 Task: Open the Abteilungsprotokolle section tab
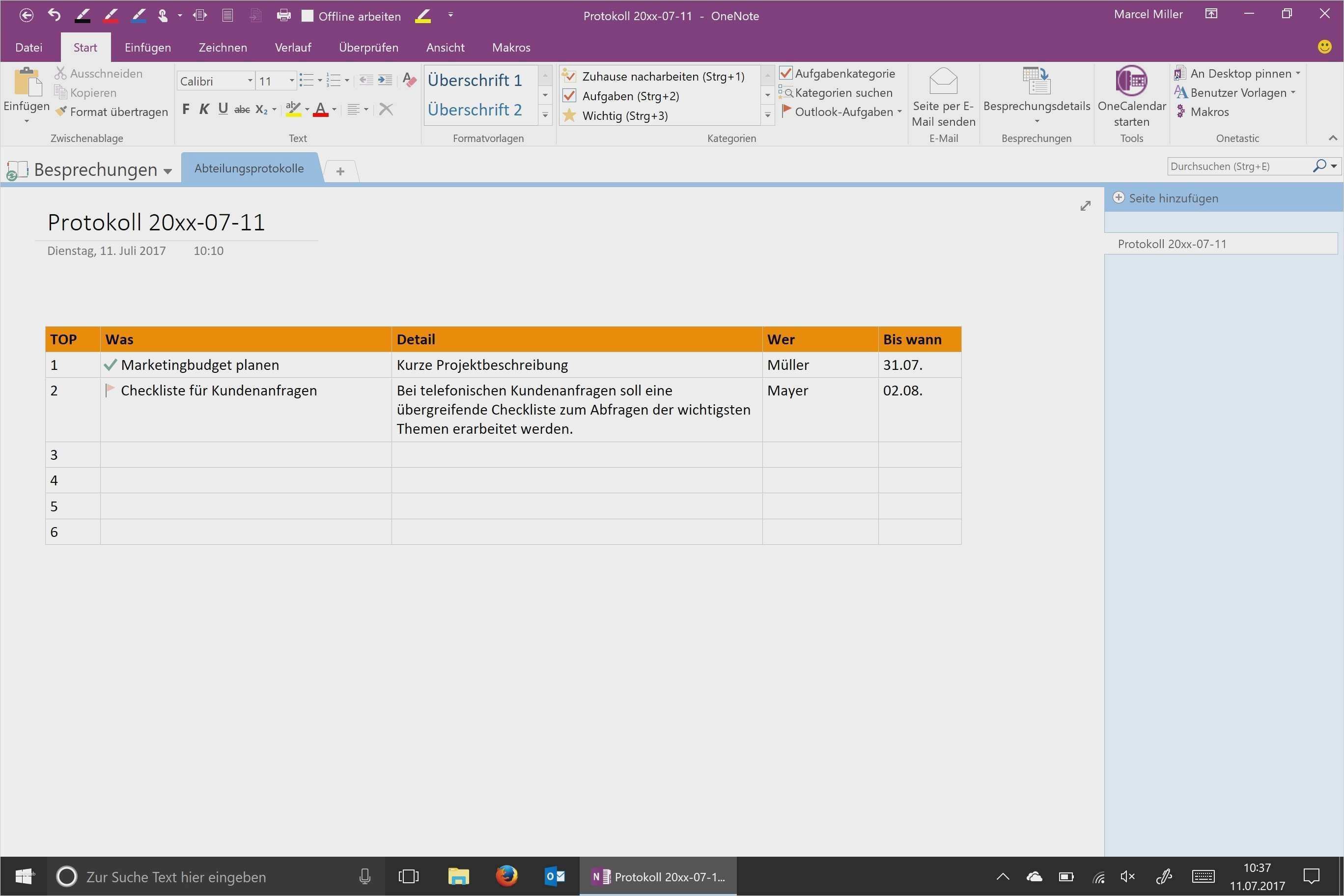tap(249, 168)
